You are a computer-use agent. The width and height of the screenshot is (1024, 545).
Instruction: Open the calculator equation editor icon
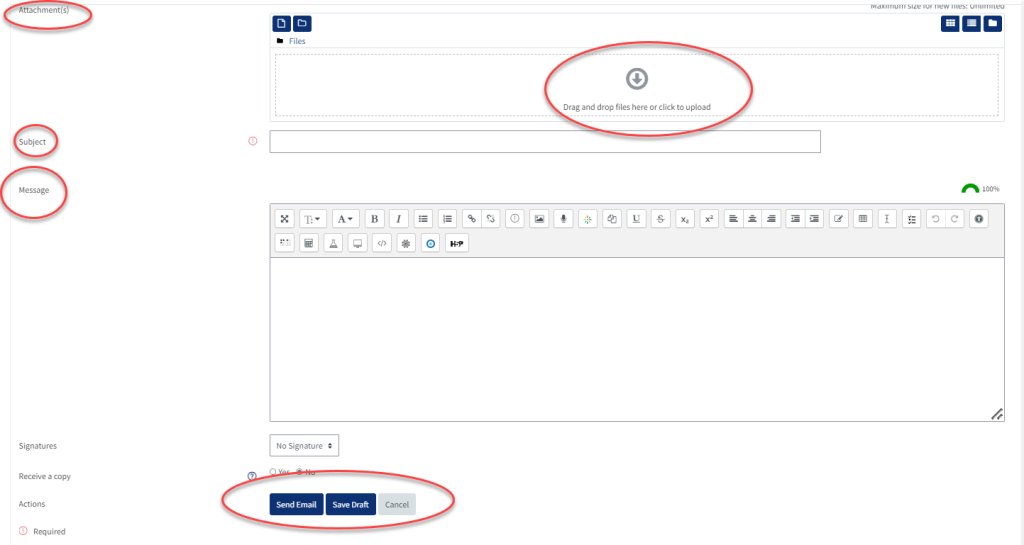(x=309, y=243)
